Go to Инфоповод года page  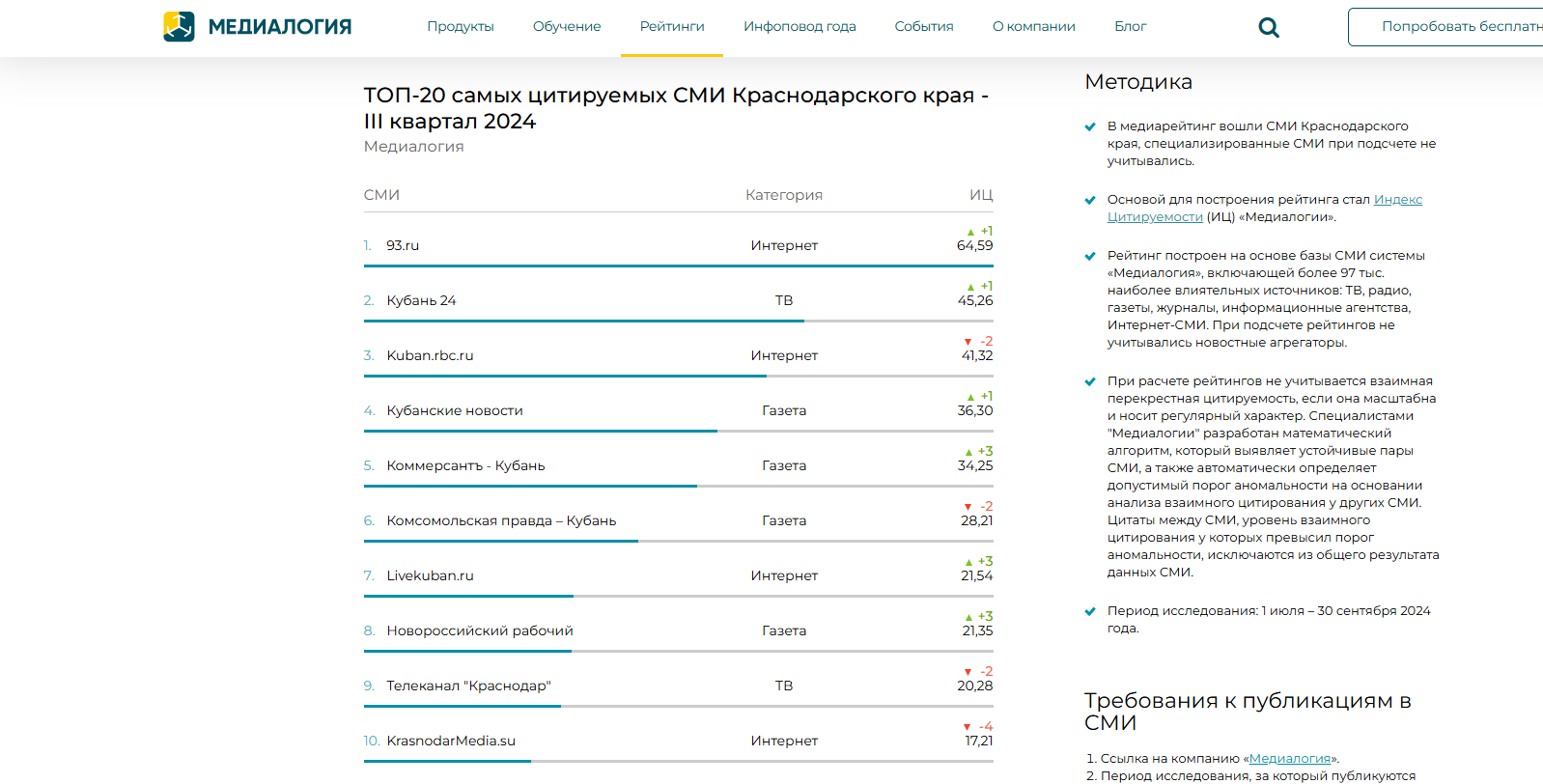tap(800, 27)
